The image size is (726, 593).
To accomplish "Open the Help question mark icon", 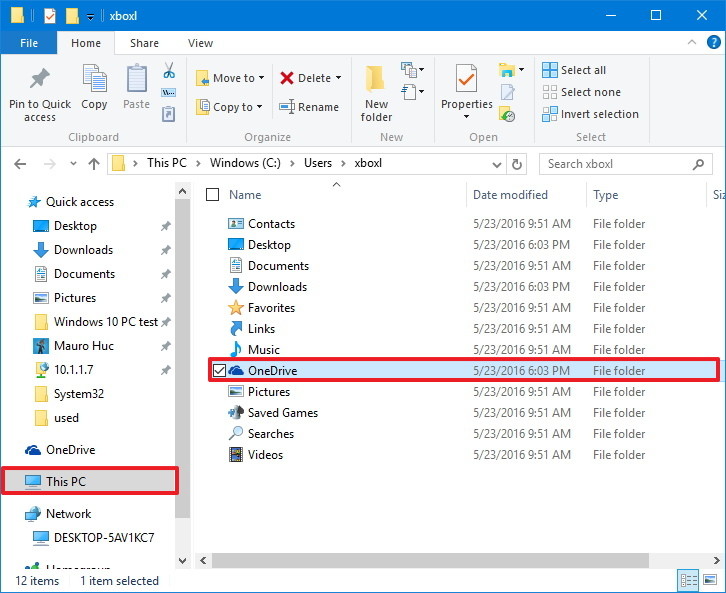I will 713,43.
